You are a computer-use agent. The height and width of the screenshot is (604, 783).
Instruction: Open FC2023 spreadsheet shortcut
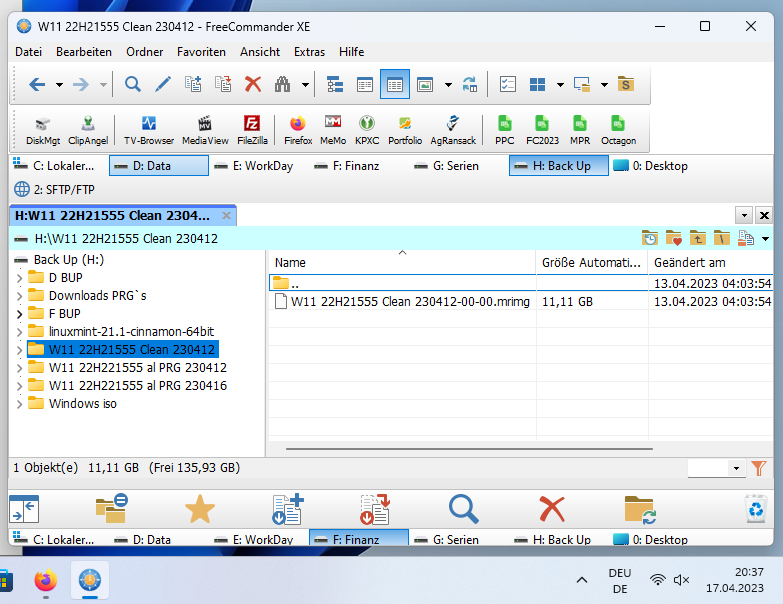542,130
